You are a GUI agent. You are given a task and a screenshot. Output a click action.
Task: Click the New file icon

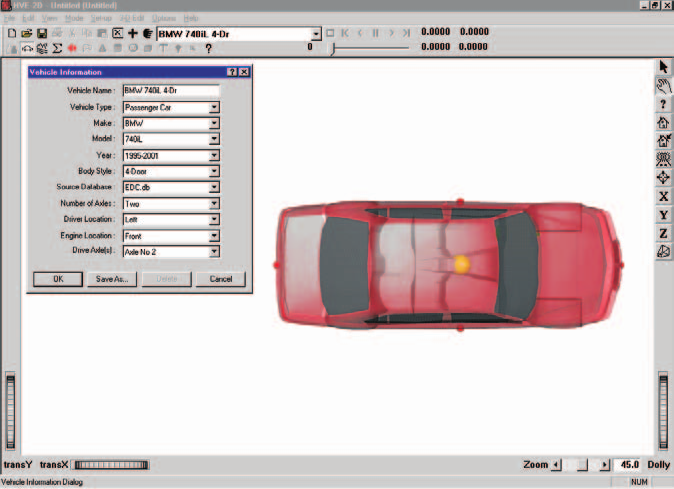tap(12, 33)
